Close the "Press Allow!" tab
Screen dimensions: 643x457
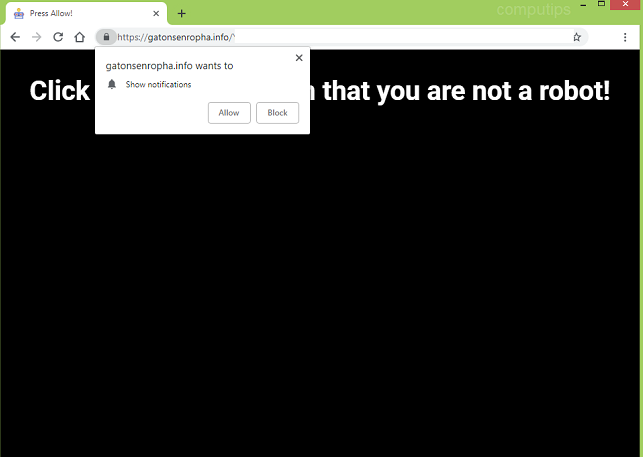[156, 14]
